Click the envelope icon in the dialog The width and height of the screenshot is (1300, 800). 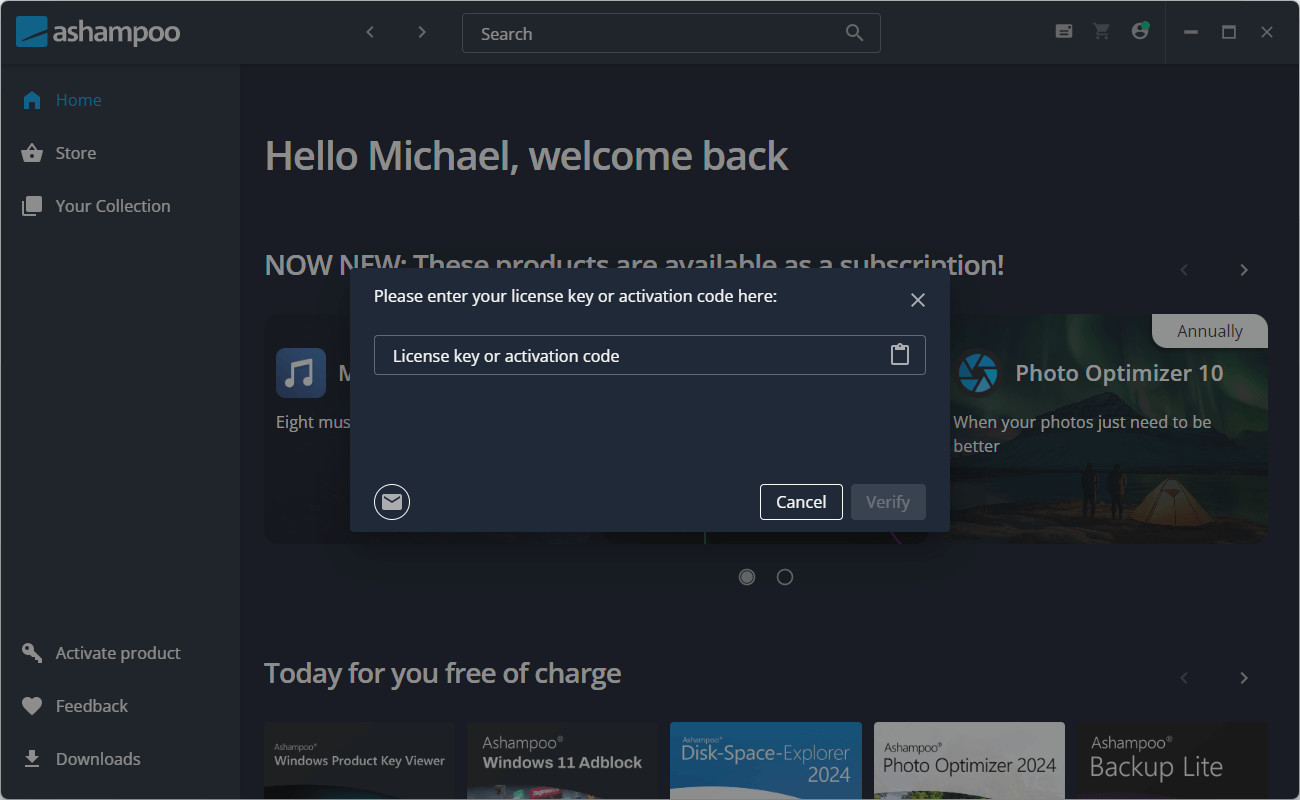[x=392, y=502]
